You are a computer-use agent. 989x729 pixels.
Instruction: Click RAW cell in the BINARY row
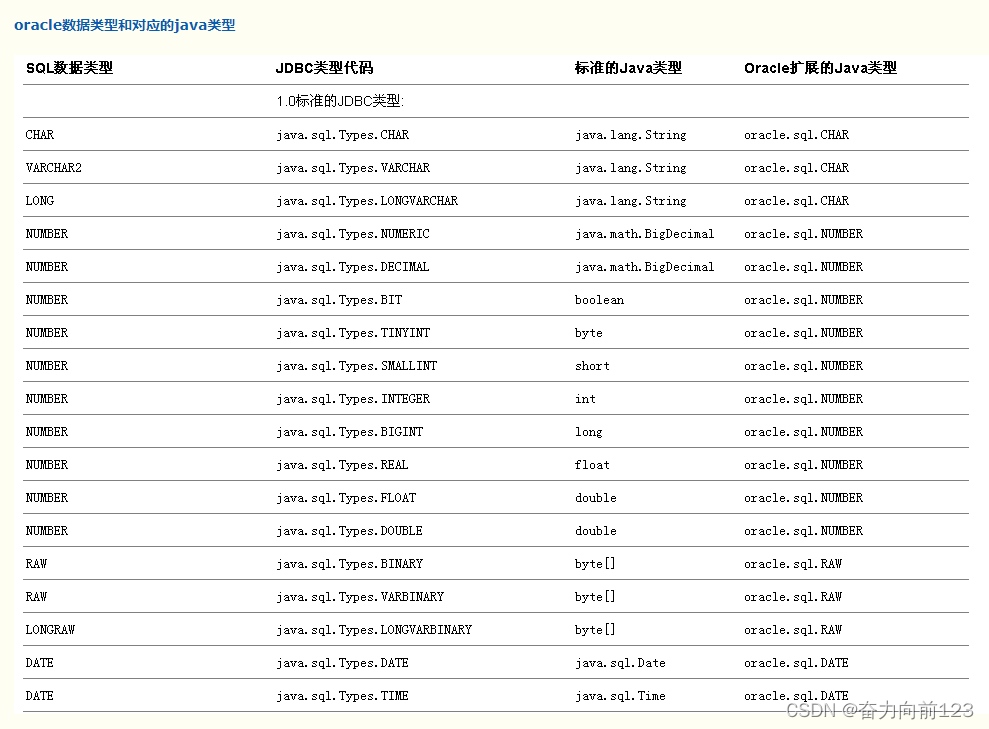tap(36, 564)
